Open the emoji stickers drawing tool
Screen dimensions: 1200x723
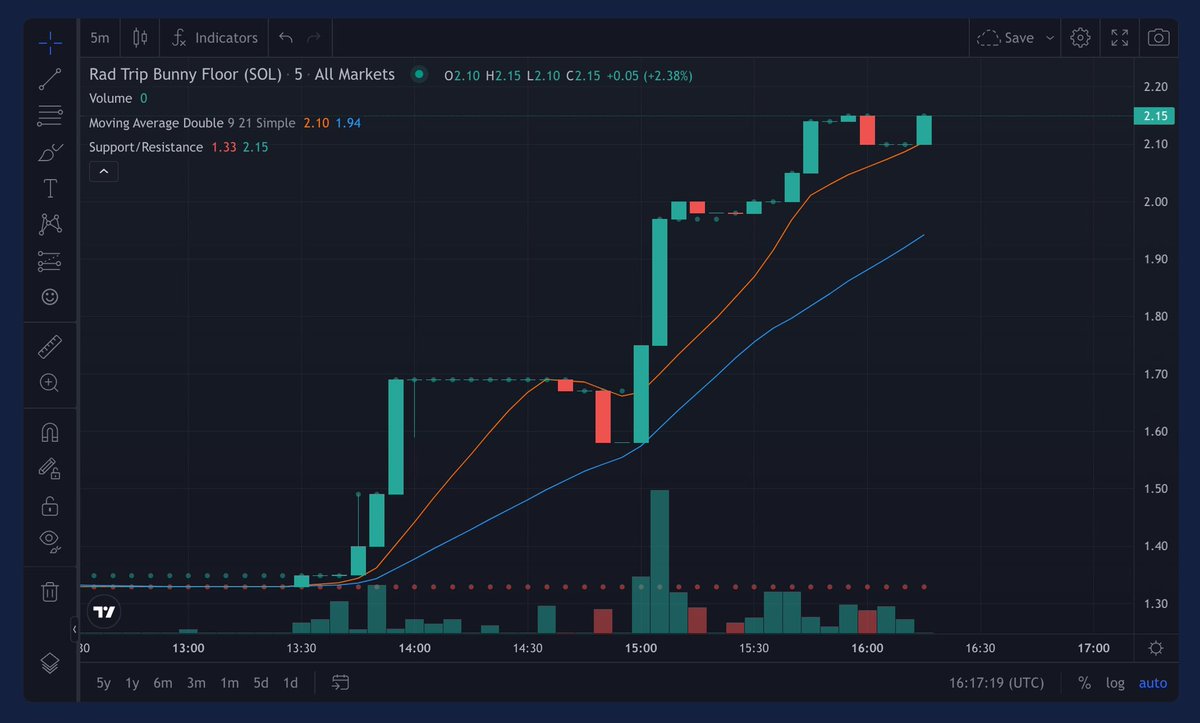pyautogui.click(x=50, y=297)
